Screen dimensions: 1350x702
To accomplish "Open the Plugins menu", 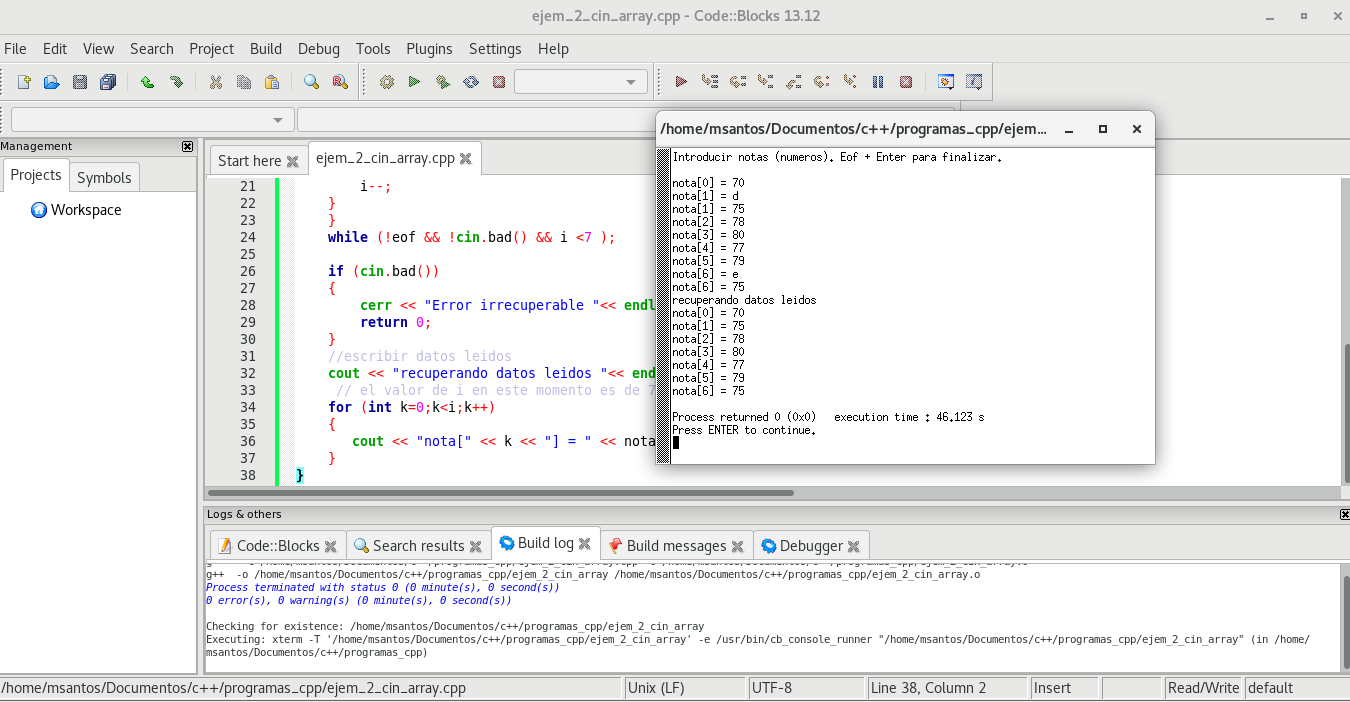I will tap(429, 49).
